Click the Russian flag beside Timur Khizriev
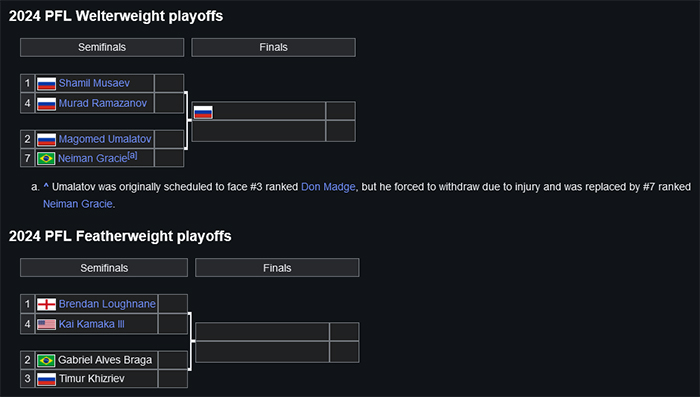This screenshot has height=397, width=700. [x=46, y=379]
